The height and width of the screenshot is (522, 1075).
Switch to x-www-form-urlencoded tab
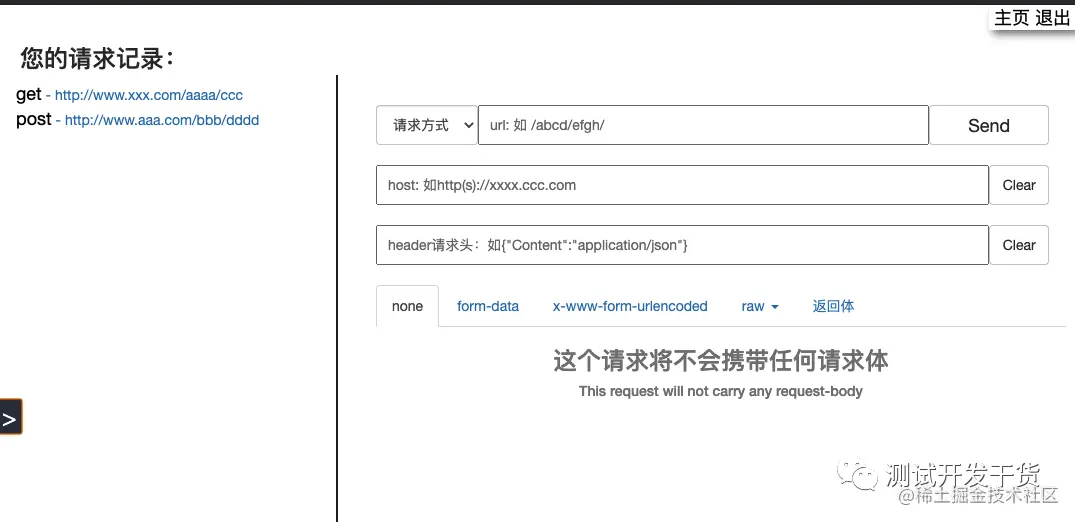(630, 306)
